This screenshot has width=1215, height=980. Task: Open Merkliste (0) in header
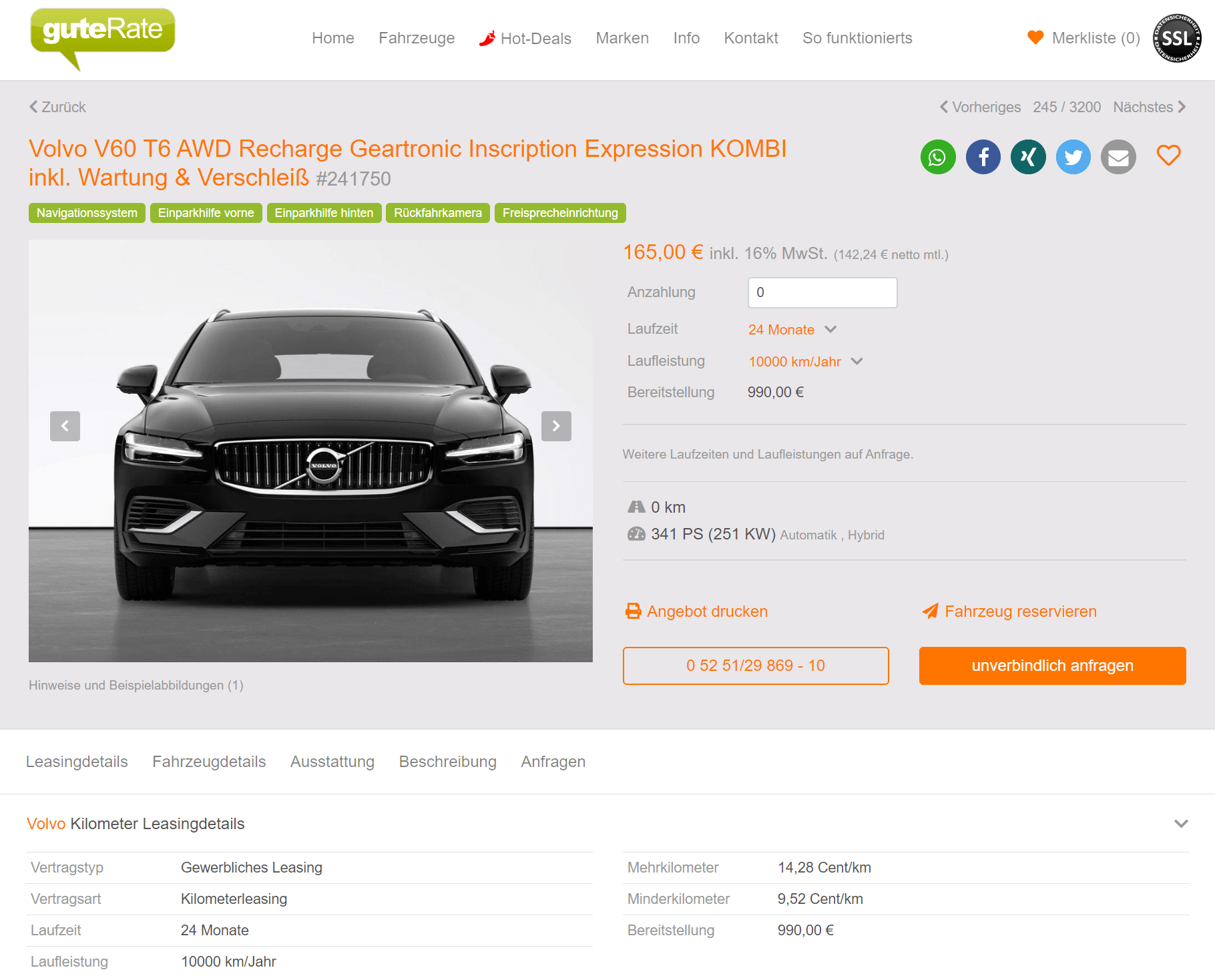1083,38
